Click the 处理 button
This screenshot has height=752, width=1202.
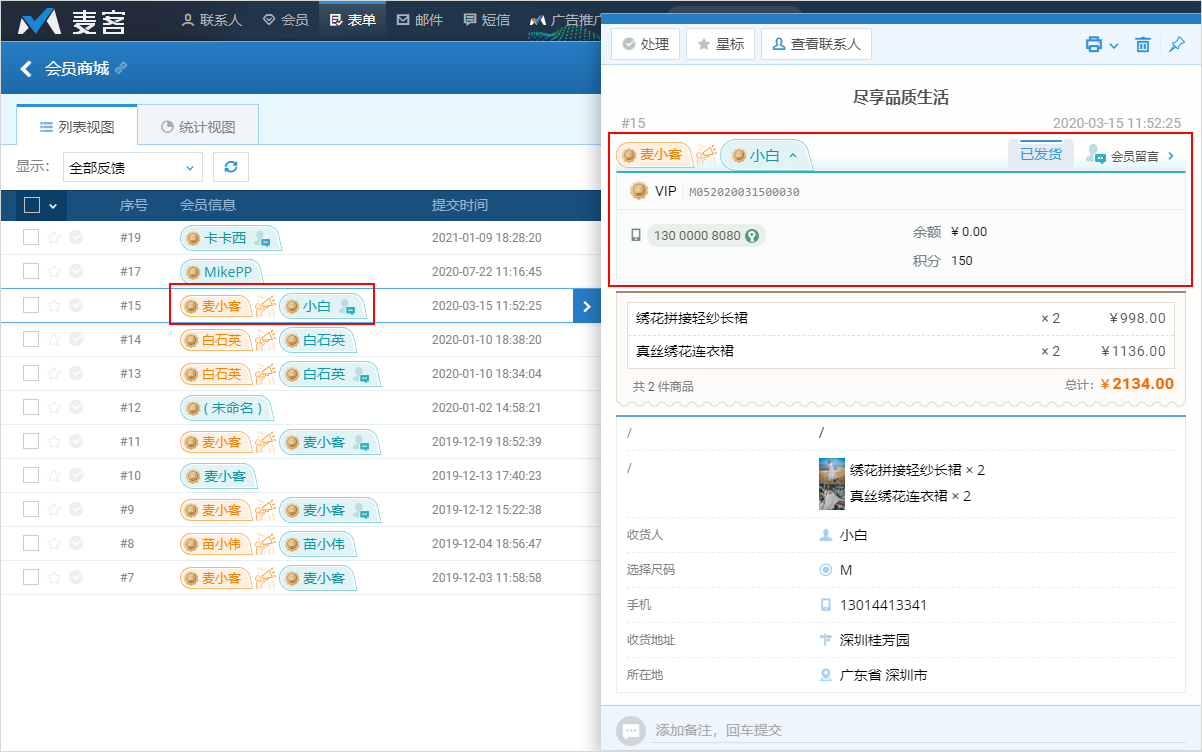646,44
